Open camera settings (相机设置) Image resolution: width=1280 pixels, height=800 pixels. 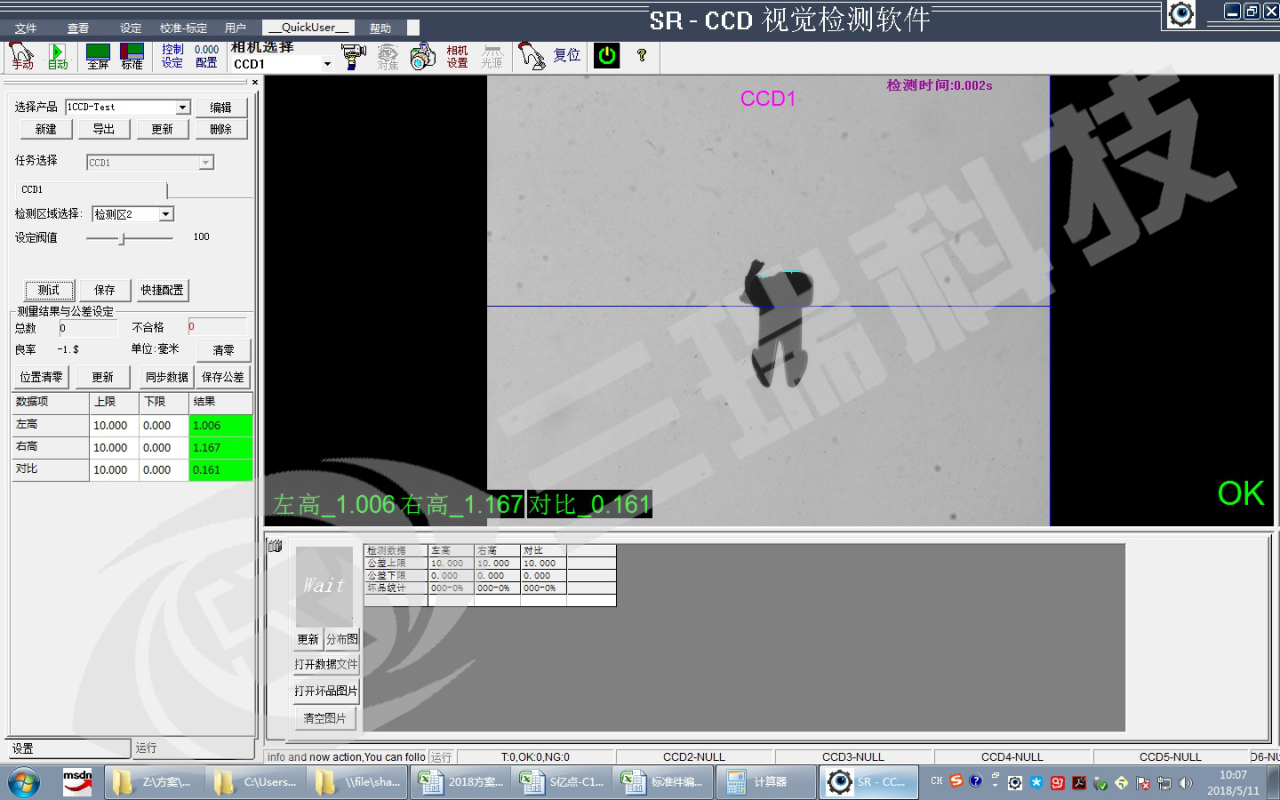point(457,56)
